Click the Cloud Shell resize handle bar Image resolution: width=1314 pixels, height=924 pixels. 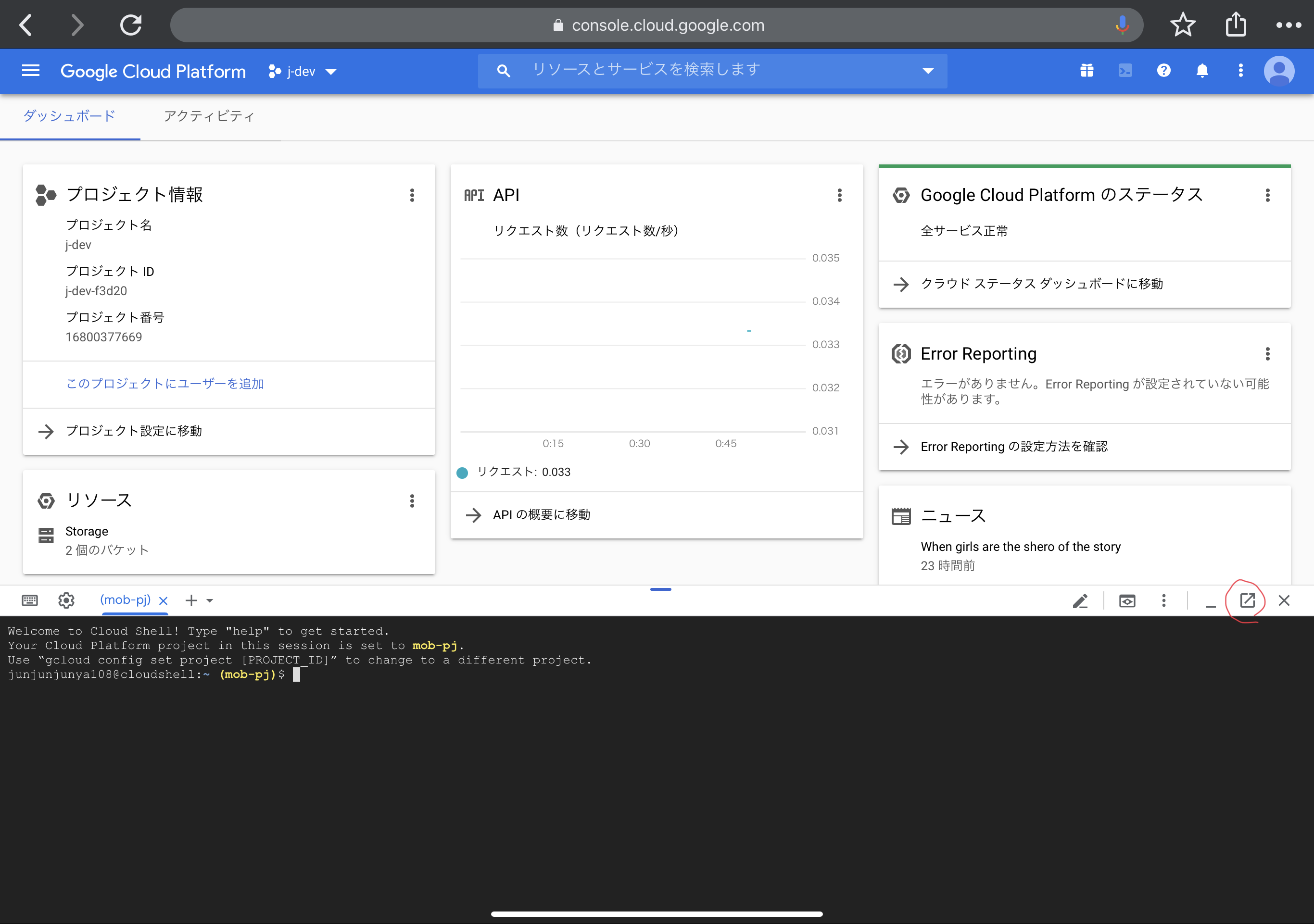(660, 589)
